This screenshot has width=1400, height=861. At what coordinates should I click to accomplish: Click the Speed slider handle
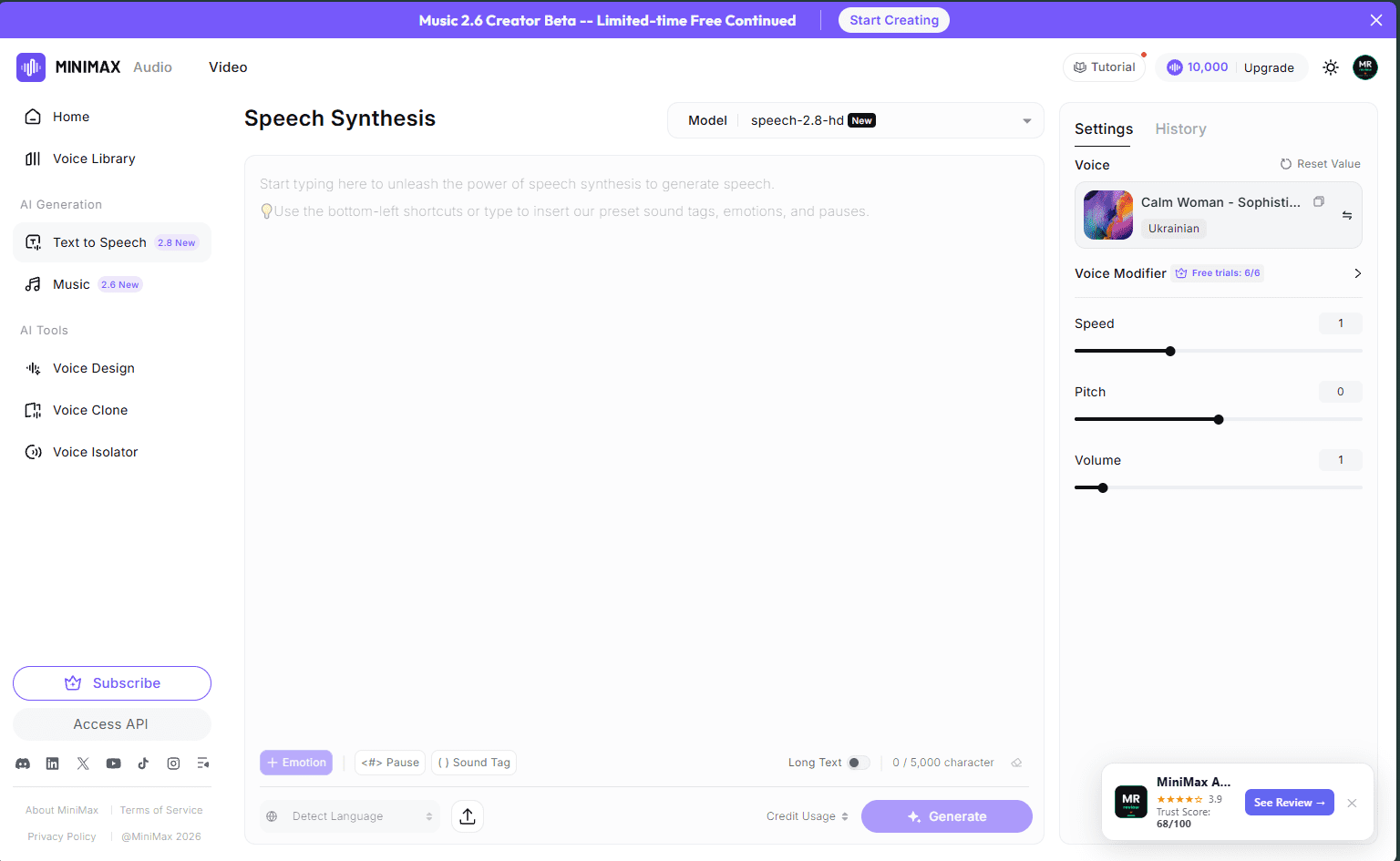pyautogui.click(x=1170, y=351)
